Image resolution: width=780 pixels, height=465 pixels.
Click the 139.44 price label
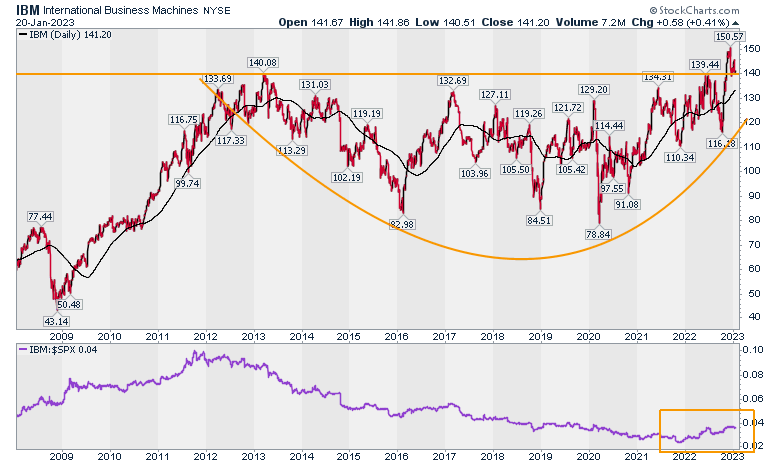(705, 65)
